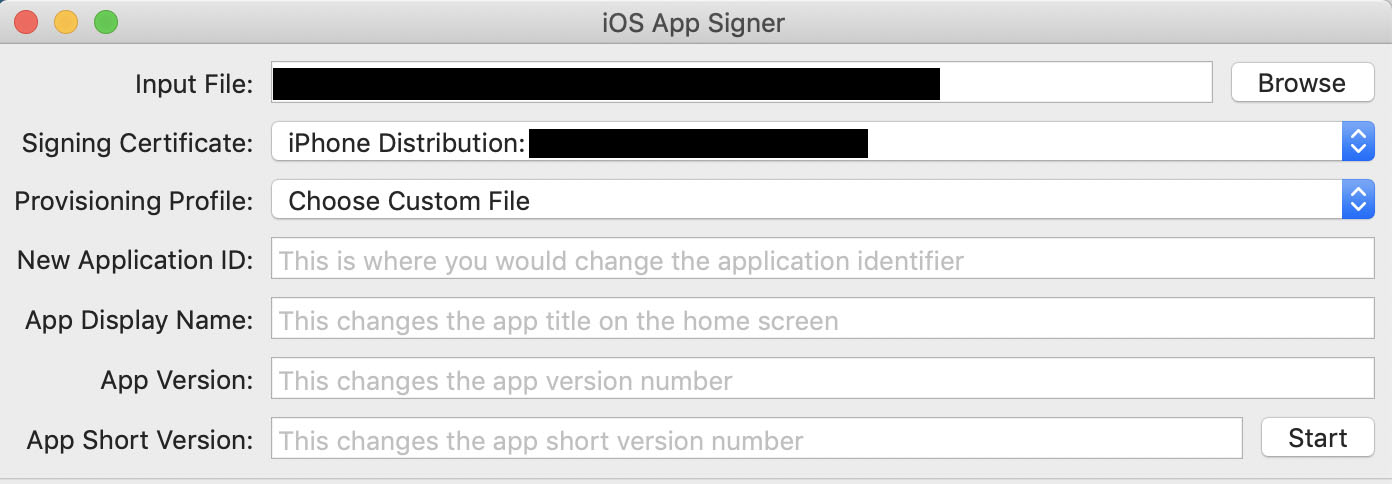Focus the New Application ID field
This screenshot has width=1392, height=484.
(x=823, y=260)
